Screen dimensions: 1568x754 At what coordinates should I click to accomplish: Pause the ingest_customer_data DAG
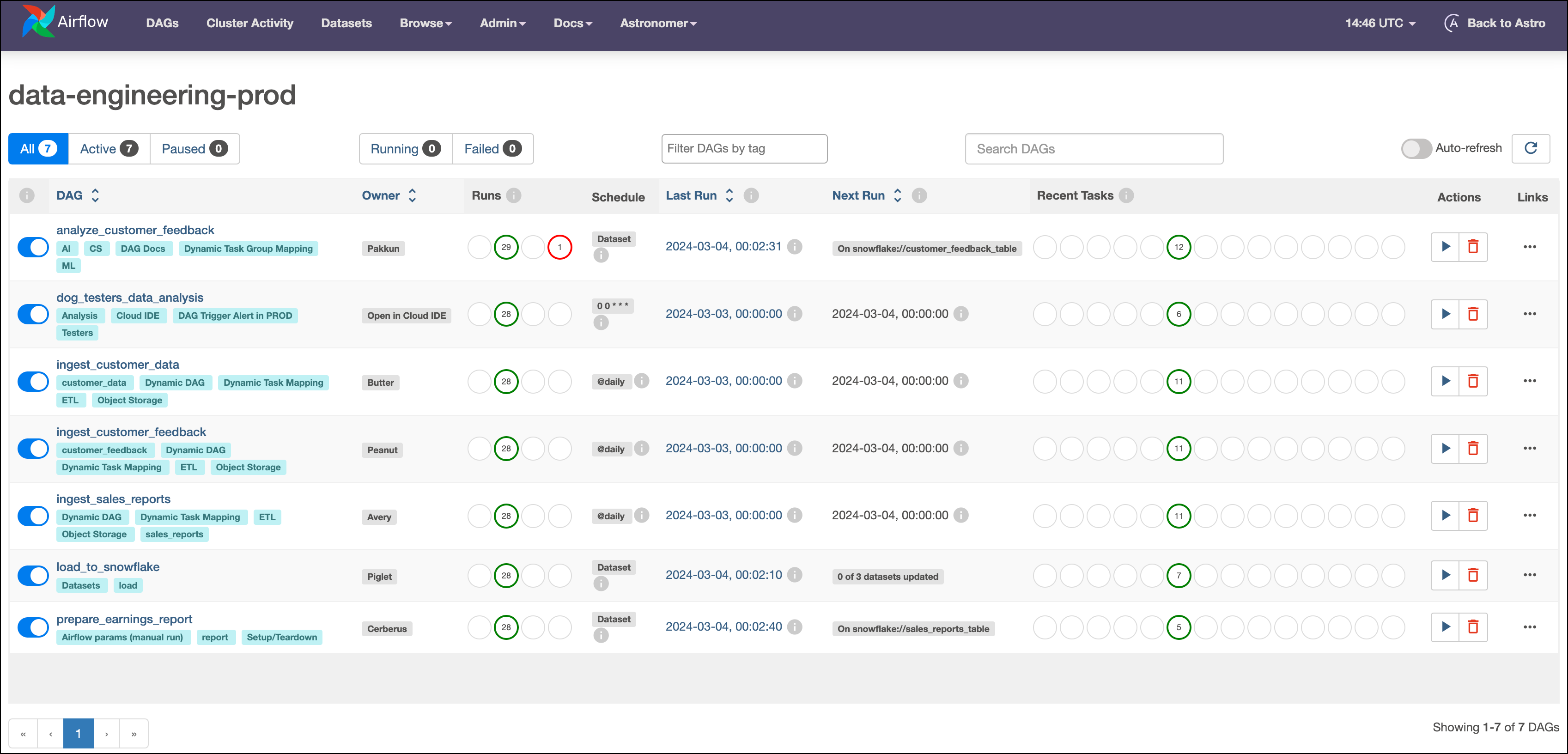[x=33, y=381]
